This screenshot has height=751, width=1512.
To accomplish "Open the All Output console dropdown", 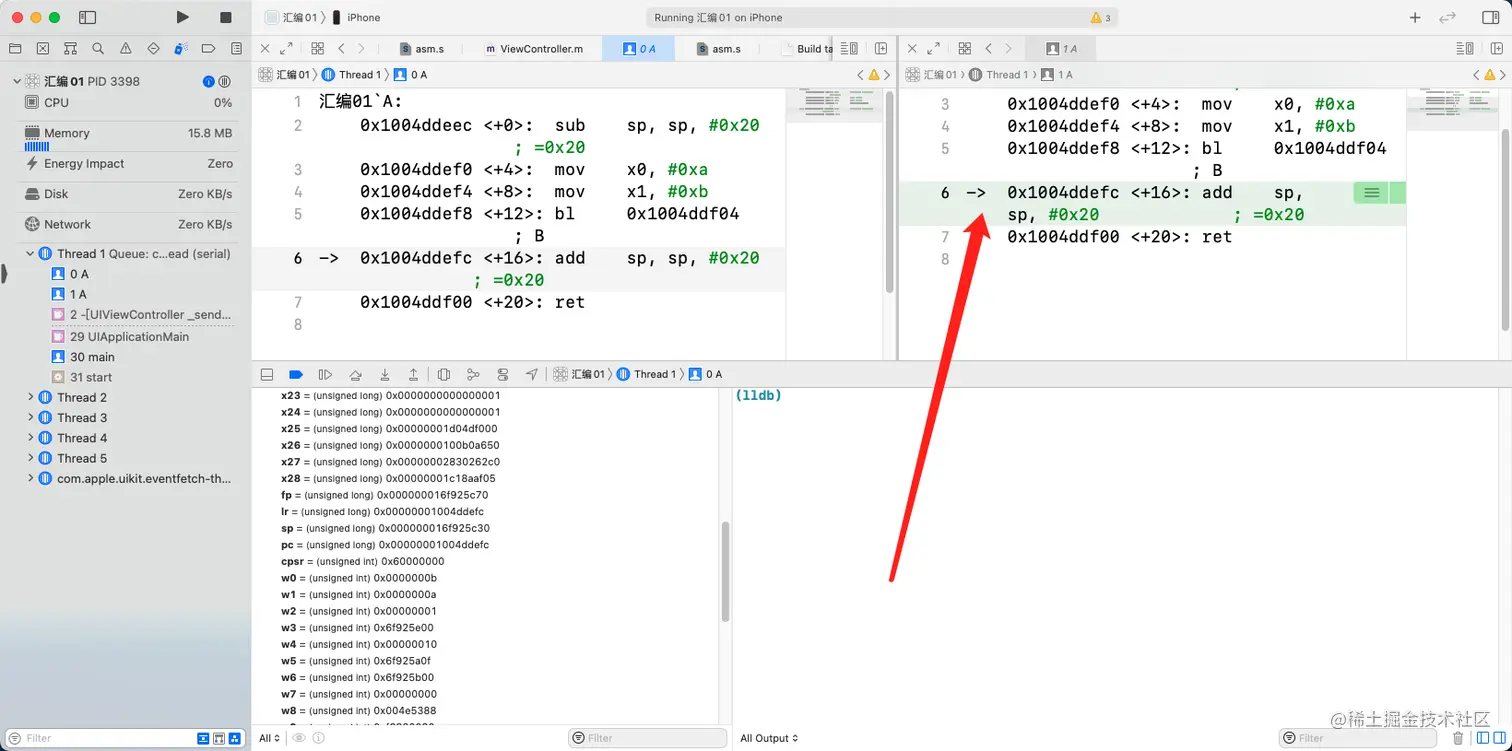I will [770, 738].
